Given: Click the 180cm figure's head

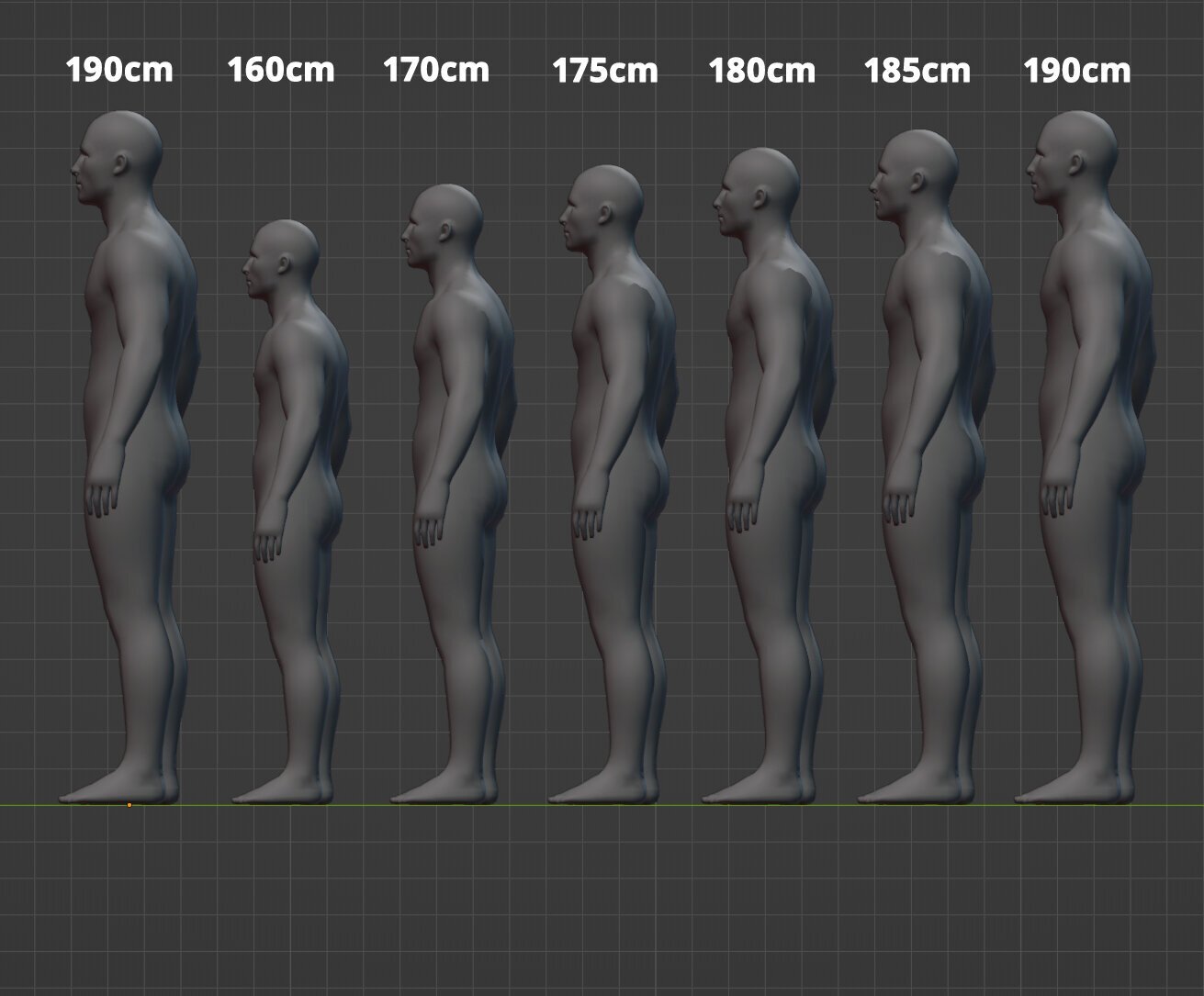Looking at the screenshot, I should coord(758,193).
